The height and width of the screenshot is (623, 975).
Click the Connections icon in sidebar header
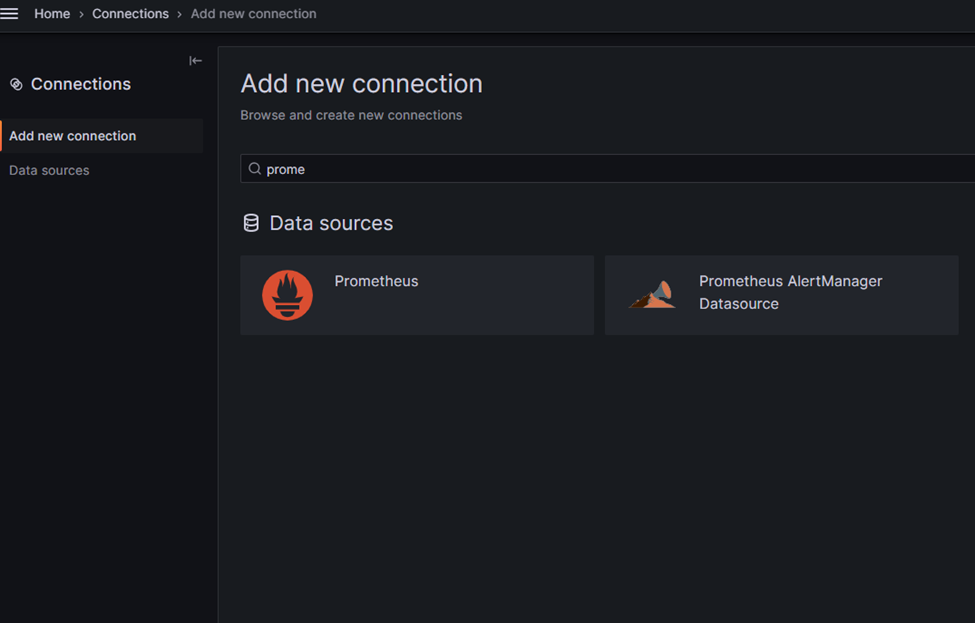[x=16, y=85]
